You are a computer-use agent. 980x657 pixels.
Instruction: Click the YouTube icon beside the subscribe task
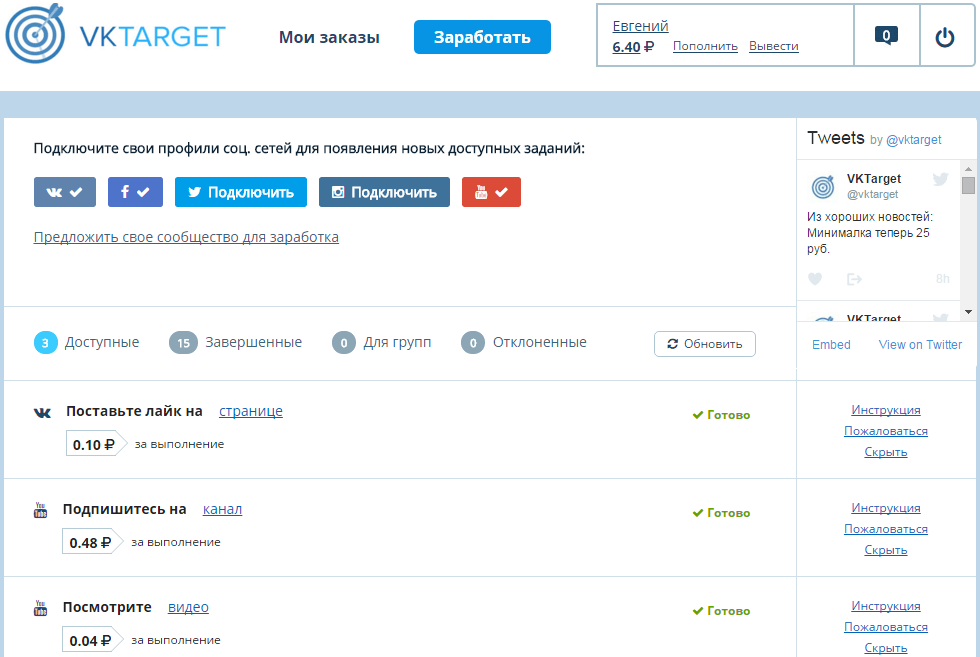point(40,507)
